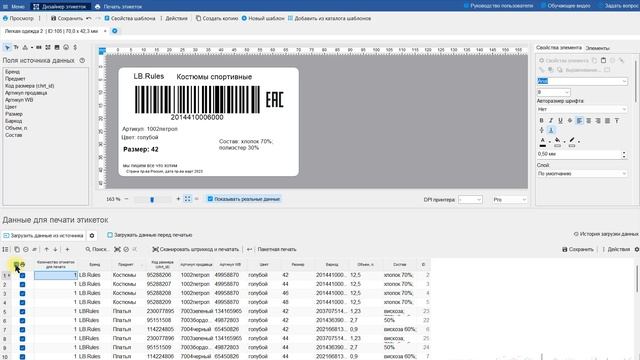Close the Легкая одежда 2 template tab
The image size is (640, 360).
pos(105,31)
